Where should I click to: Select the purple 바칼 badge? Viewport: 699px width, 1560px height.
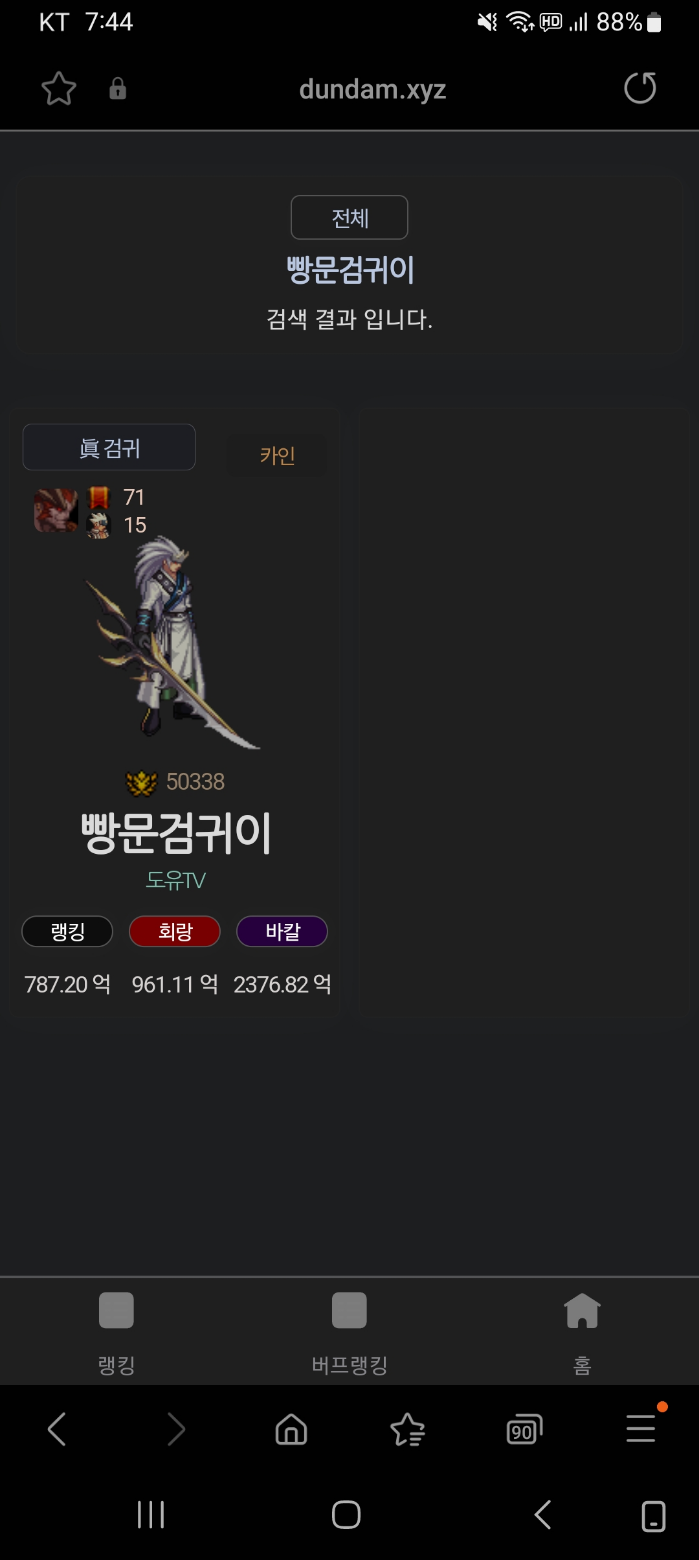click(x=282, y=932)
